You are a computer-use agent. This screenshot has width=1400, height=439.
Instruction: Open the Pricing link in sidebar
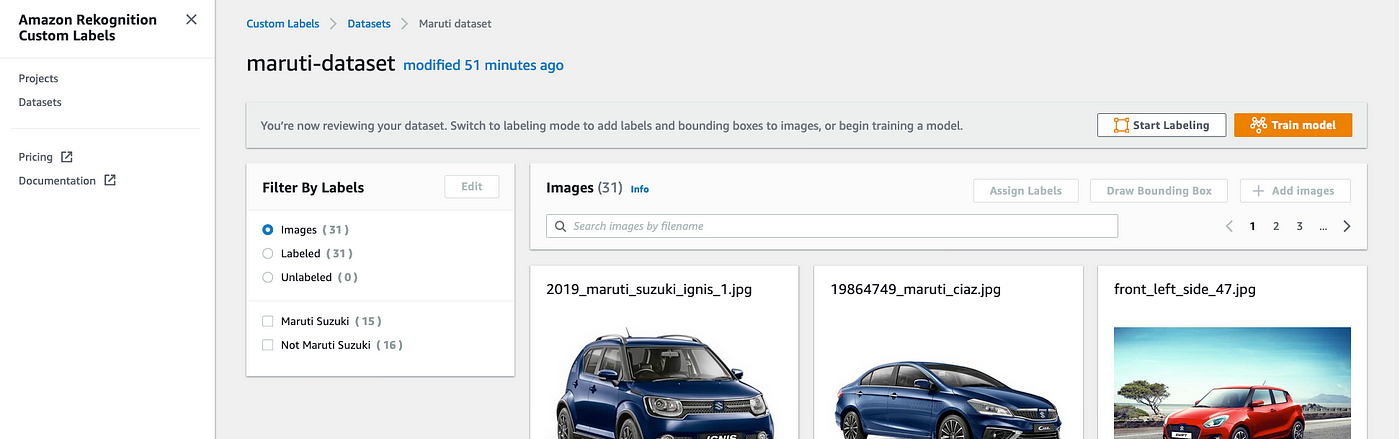pyautogui.click(x=35, y=157)
